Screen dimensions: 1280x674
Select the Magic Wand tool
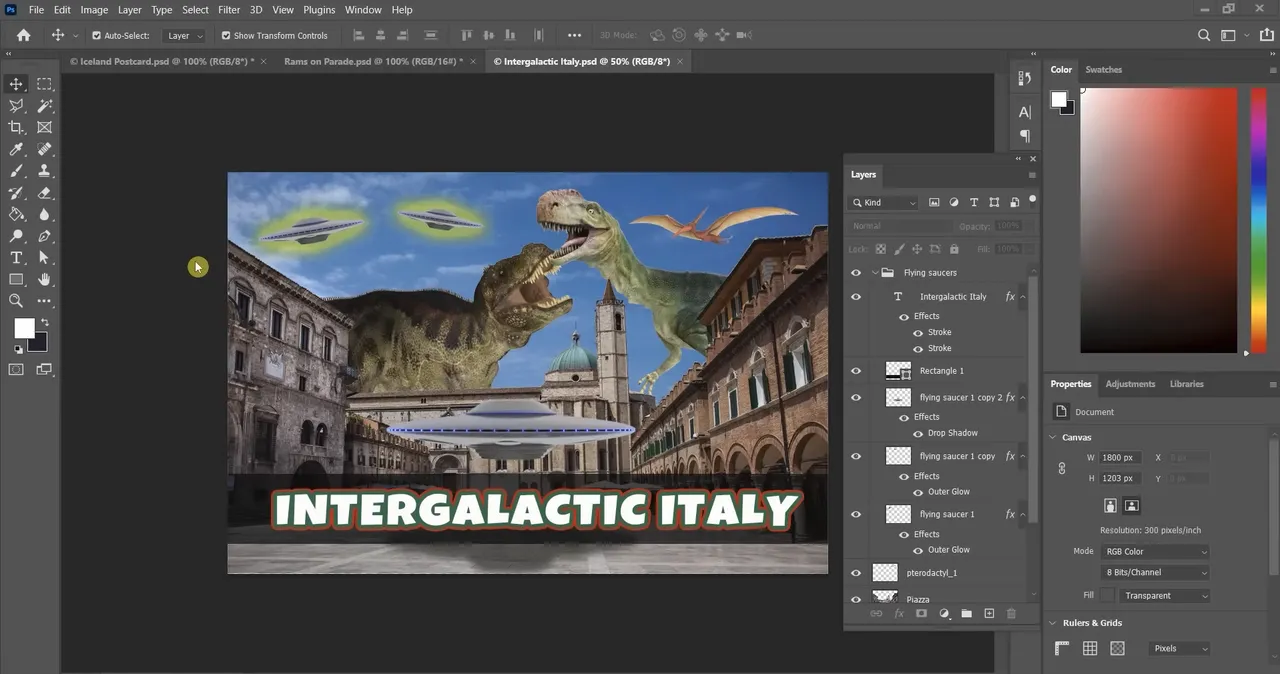click(x=45, y=106)
